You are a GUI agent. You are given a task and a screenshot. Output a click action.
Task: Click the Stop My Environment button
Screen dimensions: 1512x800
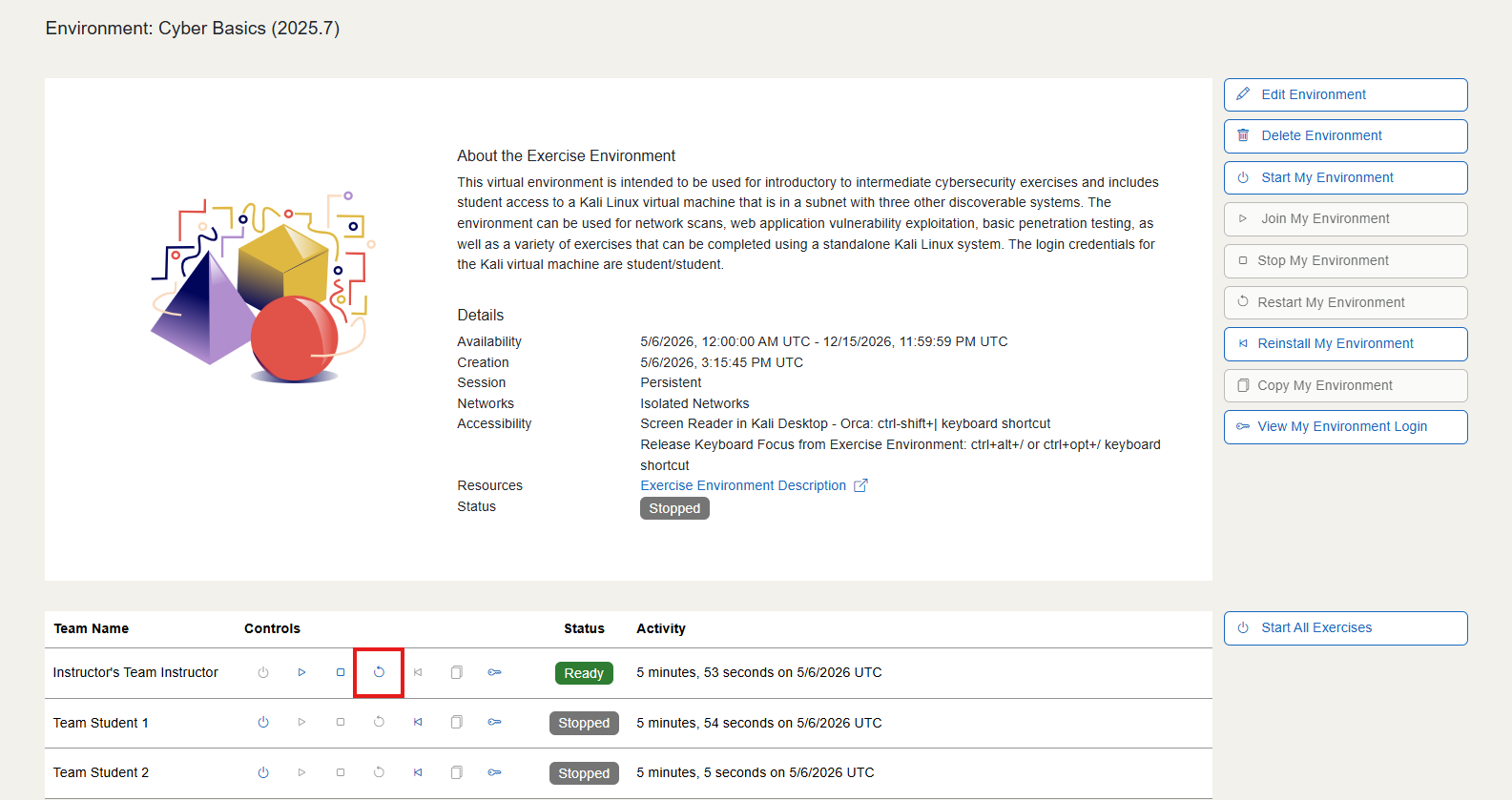pyautogui.click(x=1345, y=260)
